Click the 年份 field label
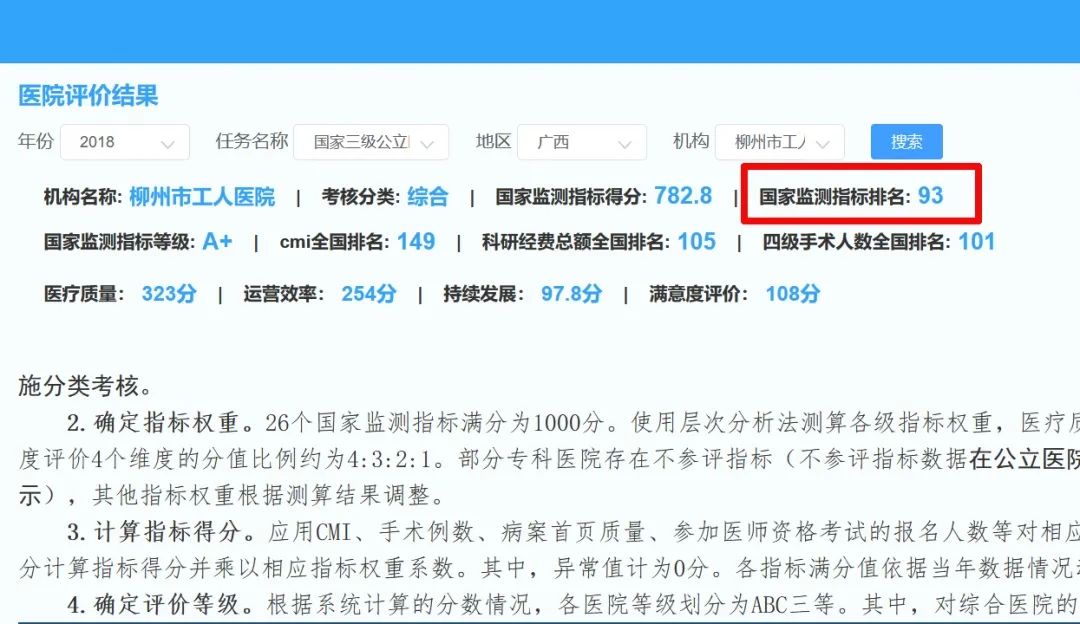 click(36, 141)
